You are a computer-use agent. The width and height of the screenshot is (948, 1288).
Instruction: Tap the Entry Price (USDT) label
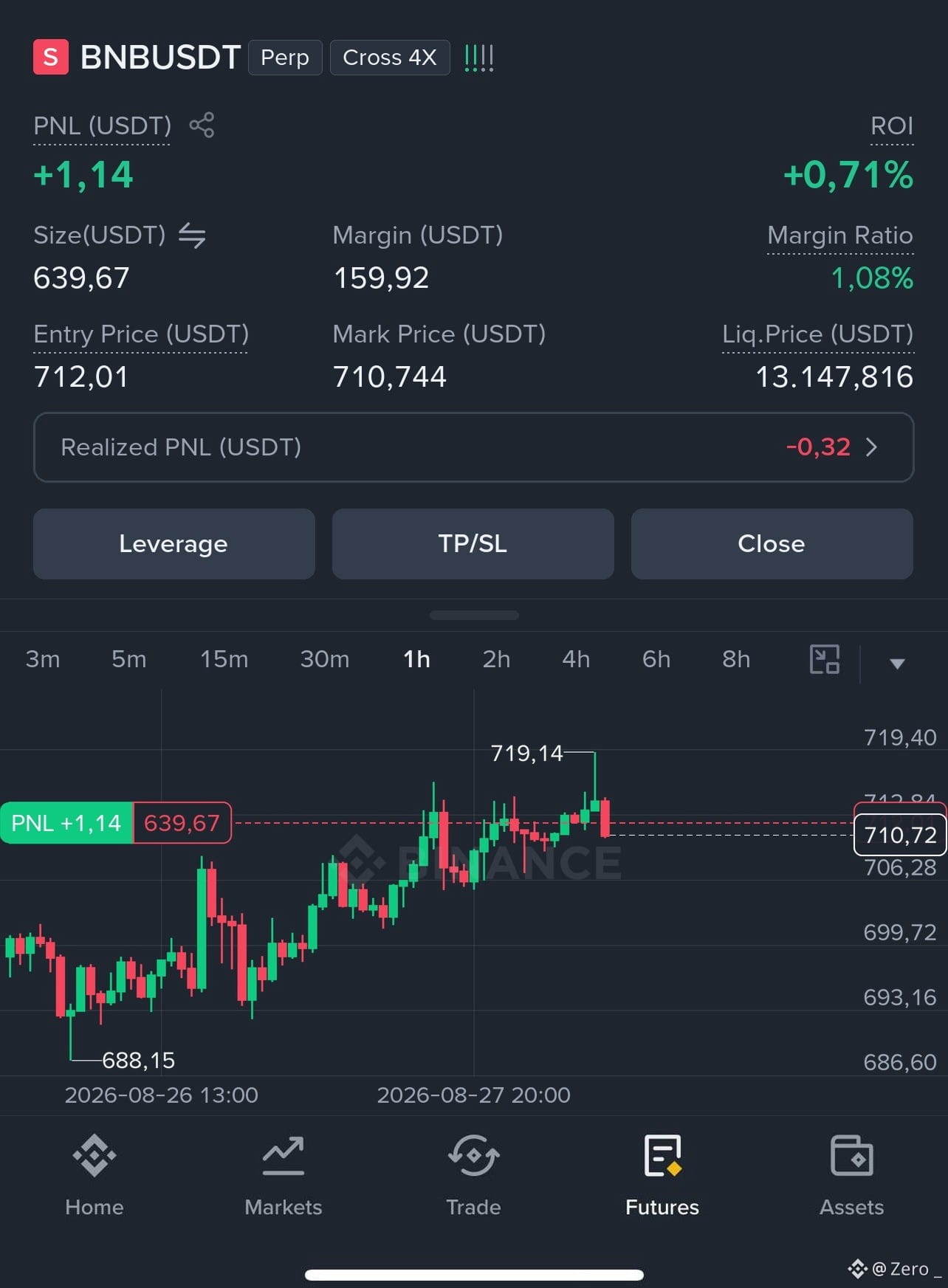141,334
